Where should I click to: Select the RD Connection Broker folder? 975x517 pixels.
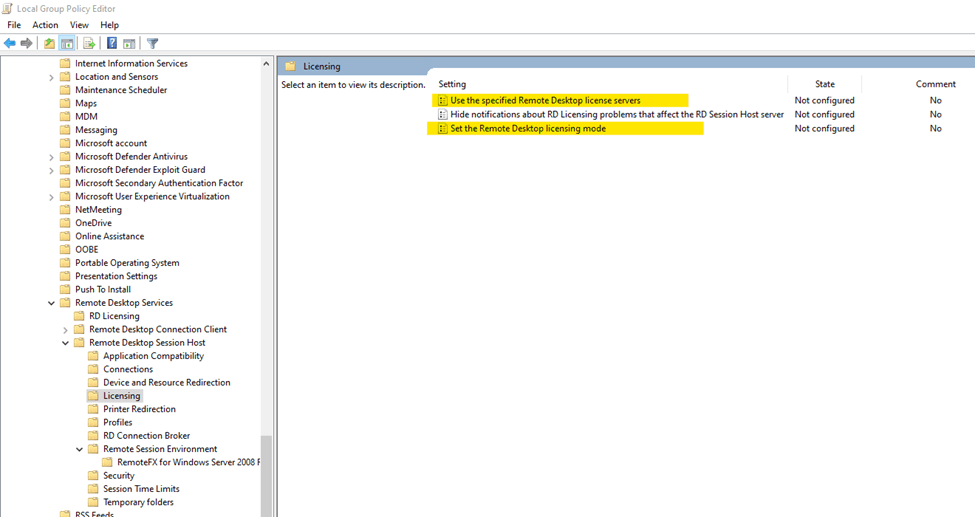[147, 435]
